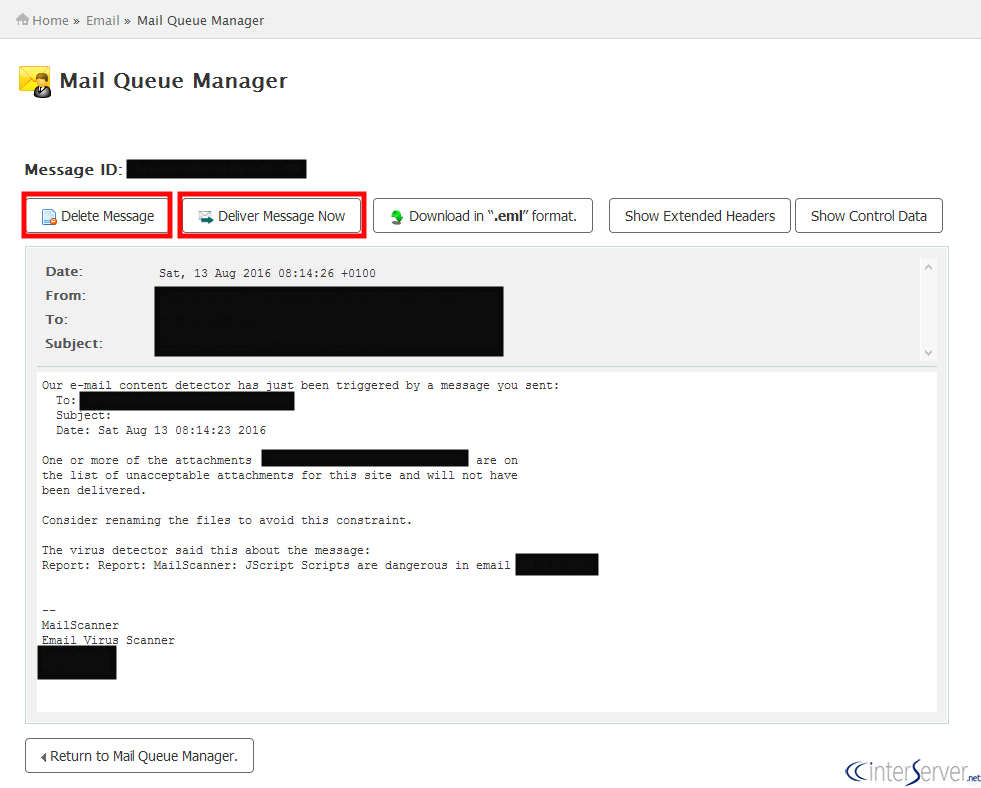981x788 pixels.
Task: Click the Delete Message document icon
Action: (48, 217)
